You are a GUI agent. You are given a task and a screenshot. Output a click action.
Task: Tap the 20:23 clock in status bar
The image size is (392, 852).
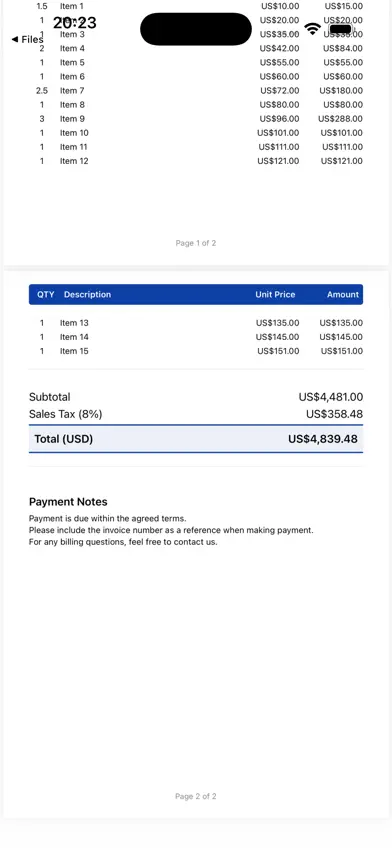(x=74, y=23)
